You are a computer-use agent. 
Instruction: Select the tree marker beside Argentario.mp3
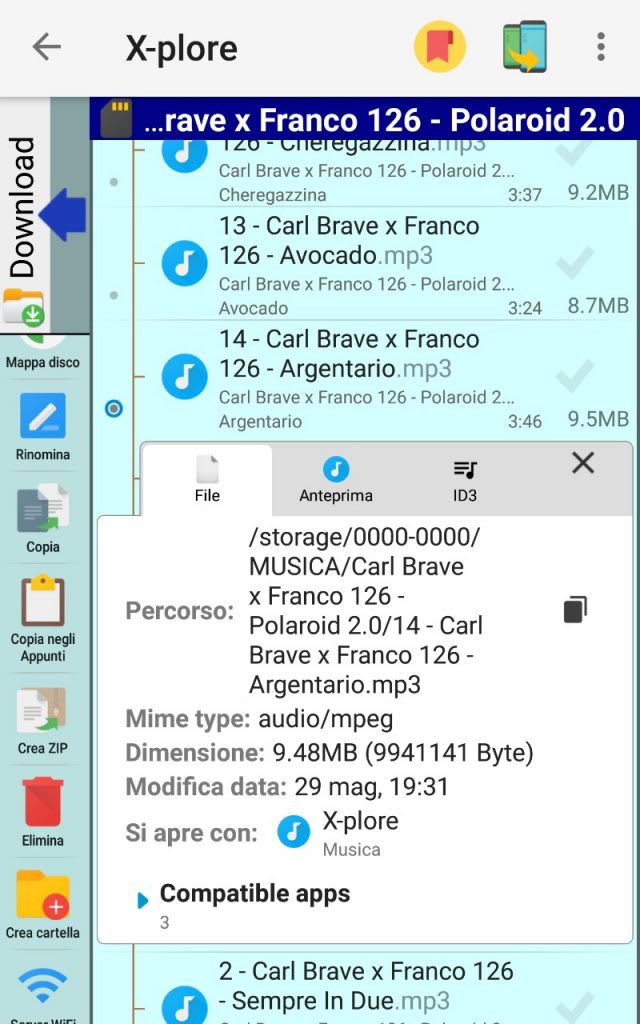pyautogui.click(x=114, y=409)
